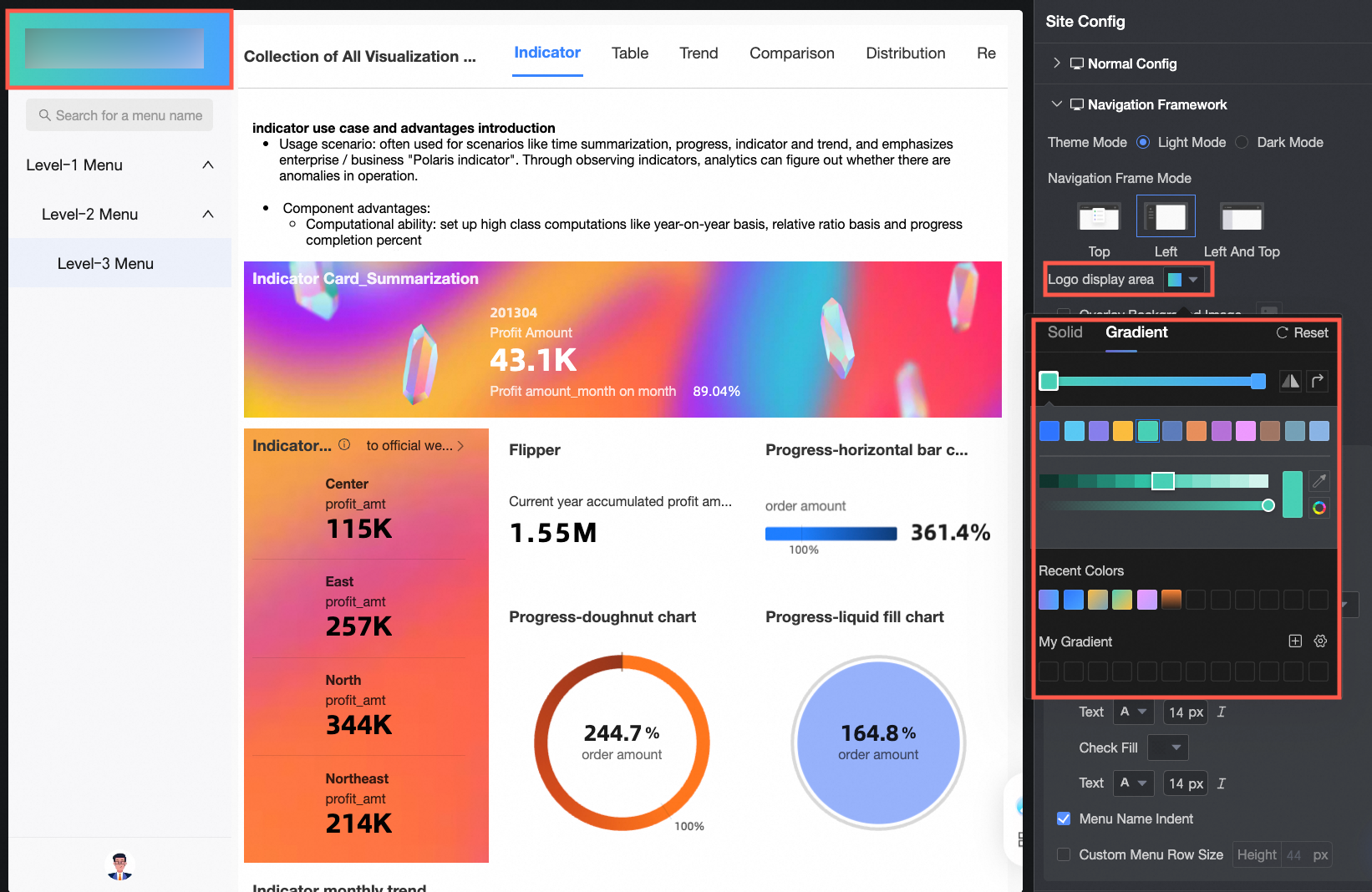
Task: Click the 'Progress-liquid fill chart' title
Action: 855,617
